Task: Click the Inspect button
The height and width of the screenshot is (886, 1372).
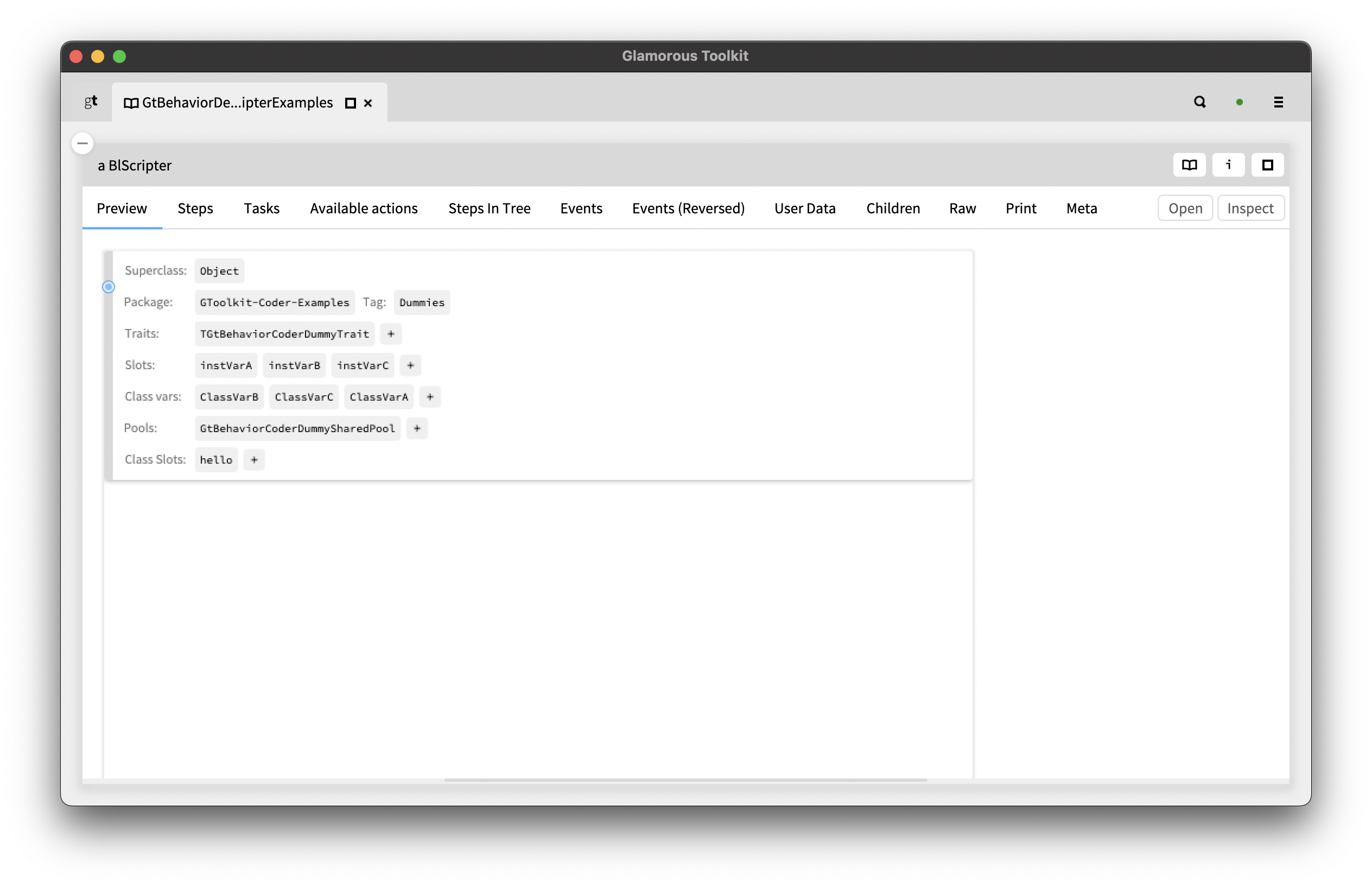Action: click(1250, 208)
